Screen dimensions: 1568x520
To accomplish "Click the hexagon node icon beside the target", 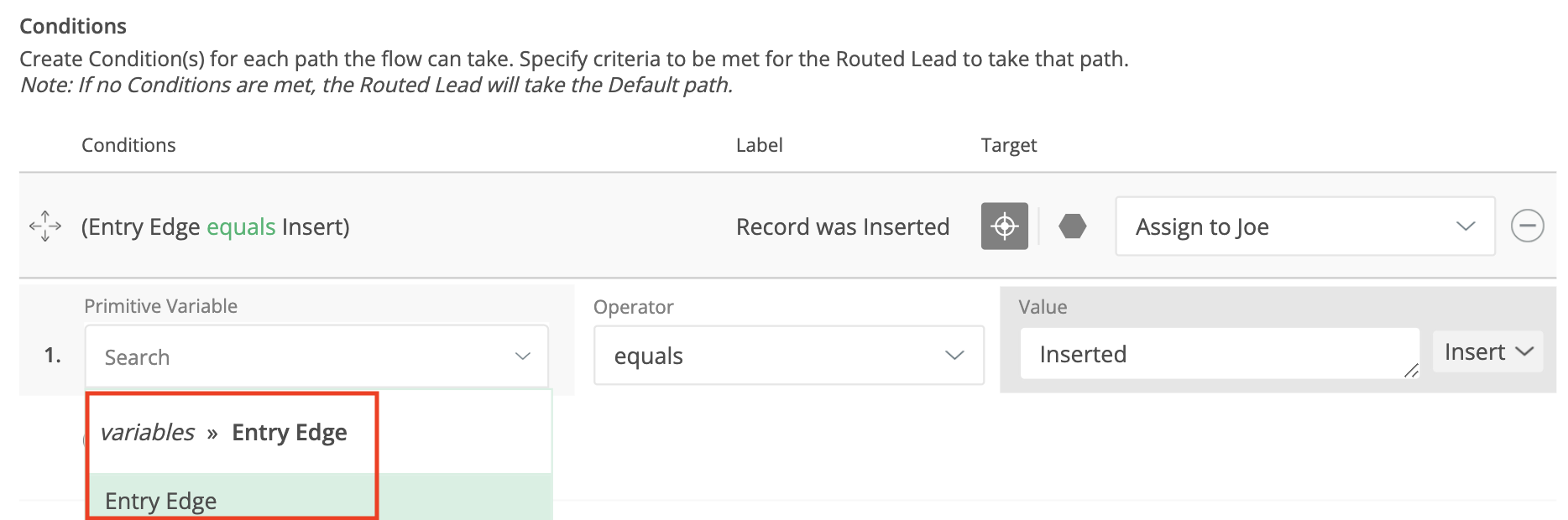I will [1072, 226].
